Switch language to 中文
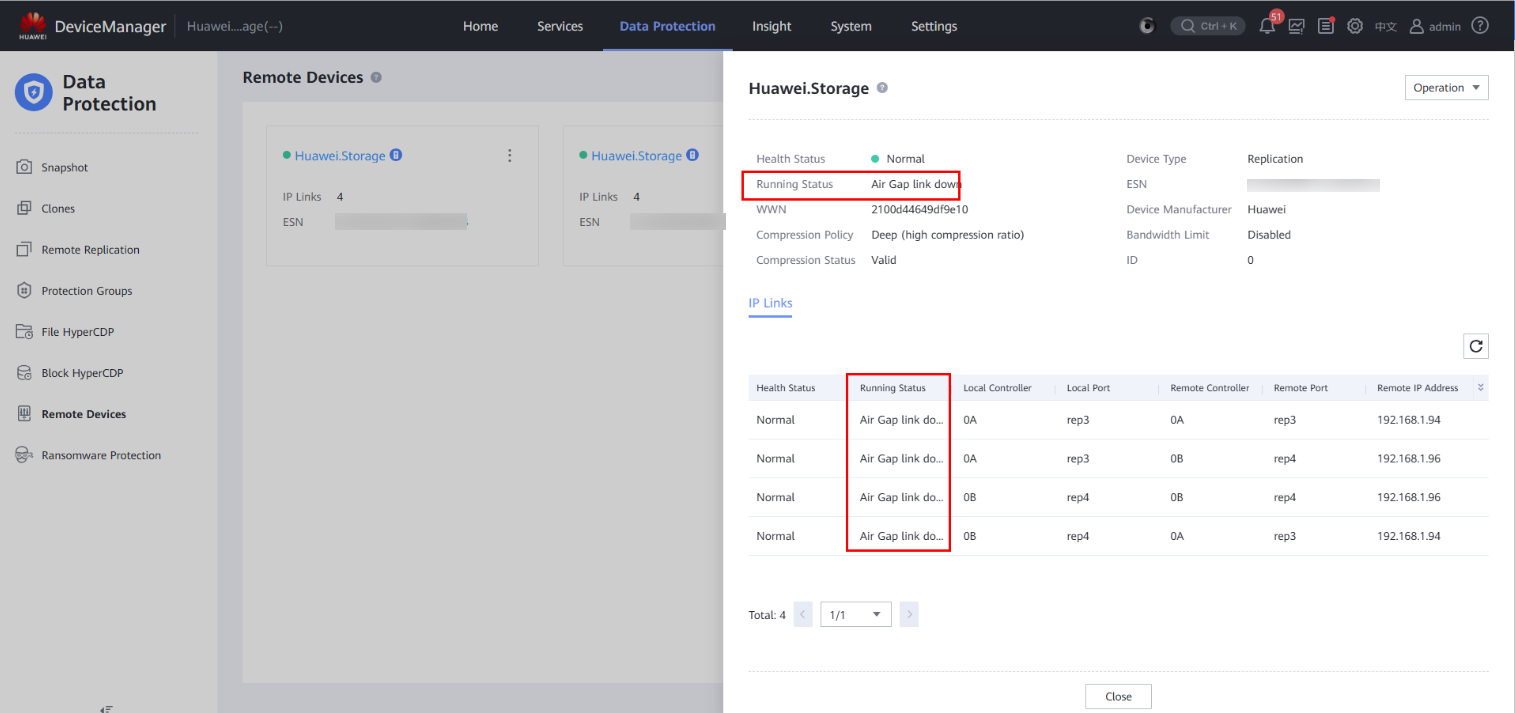Viewport: 1515px width, 713px height. point(1385,27)
